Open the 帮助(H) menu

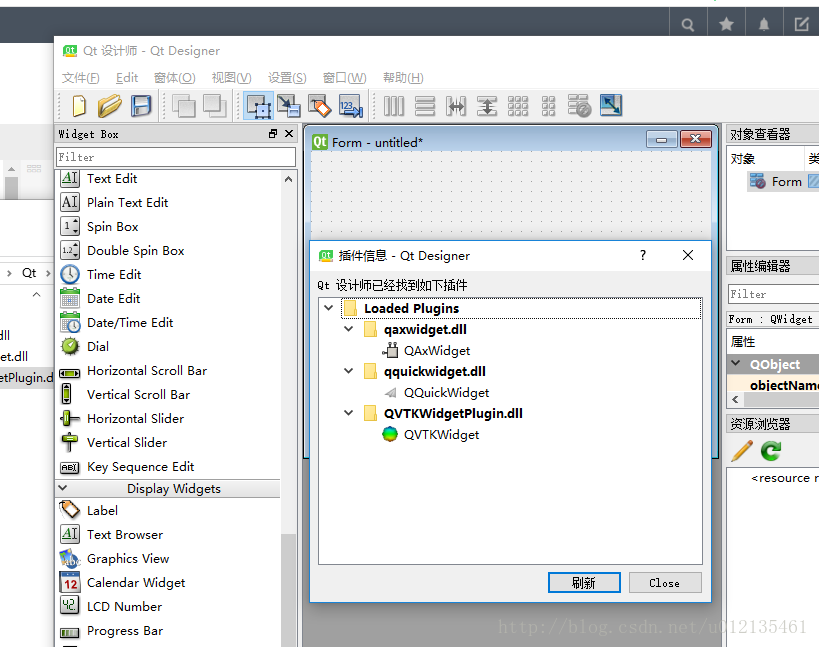[403, 78]
